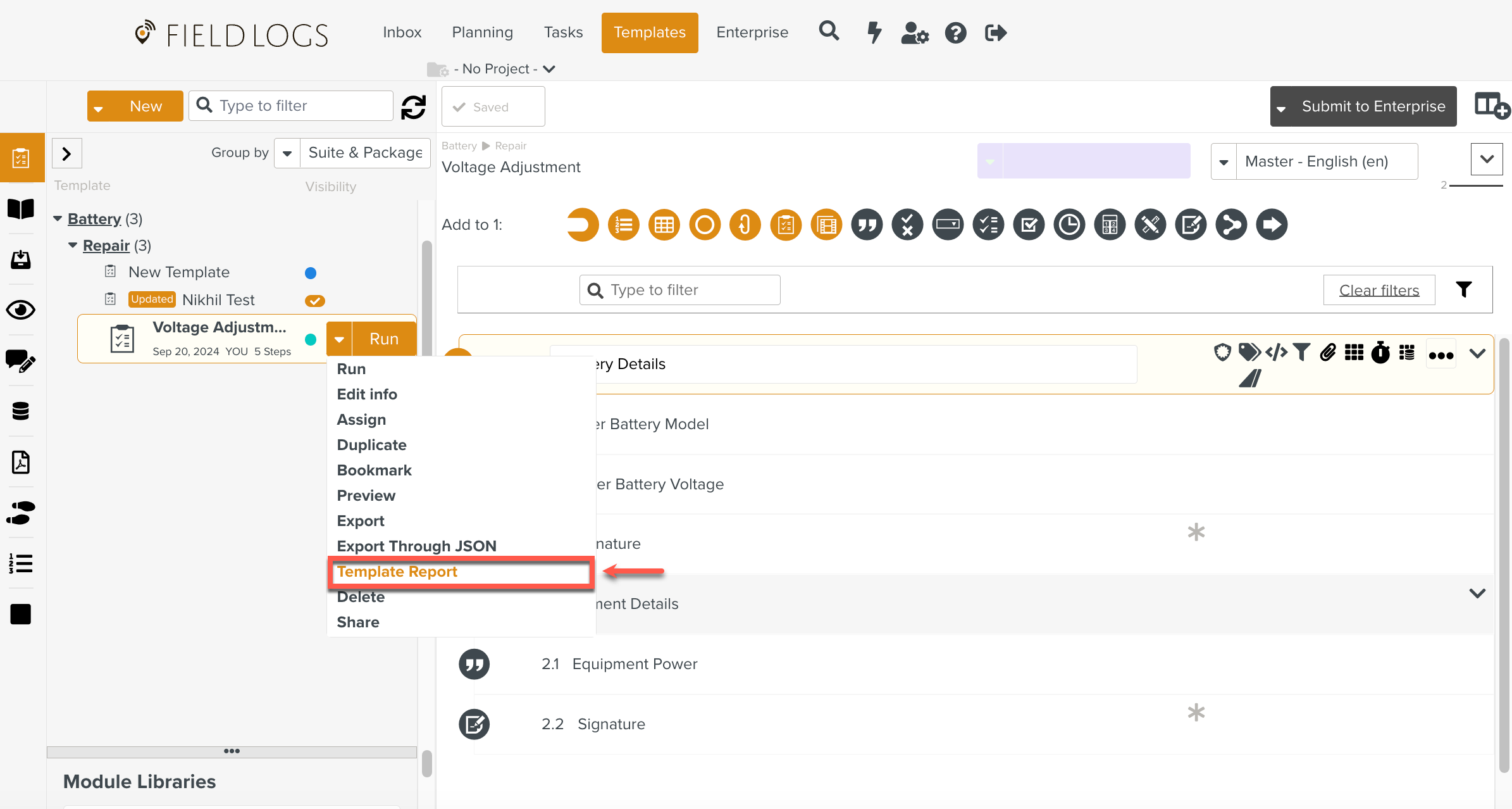
Task: Toggle Voltage Adjustment teal visibility dot
Action: (311, 339)
